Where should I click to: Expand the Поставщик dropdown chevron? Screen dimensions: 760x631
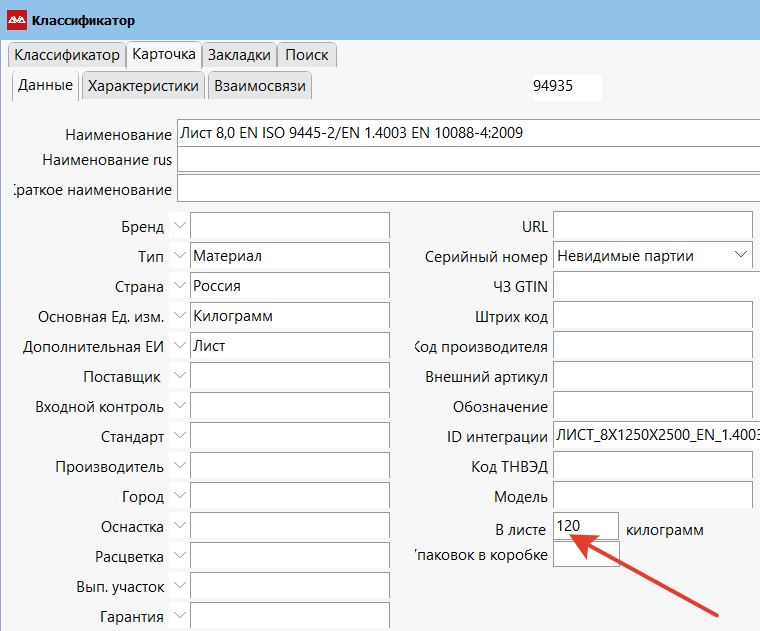pos(180,376)
